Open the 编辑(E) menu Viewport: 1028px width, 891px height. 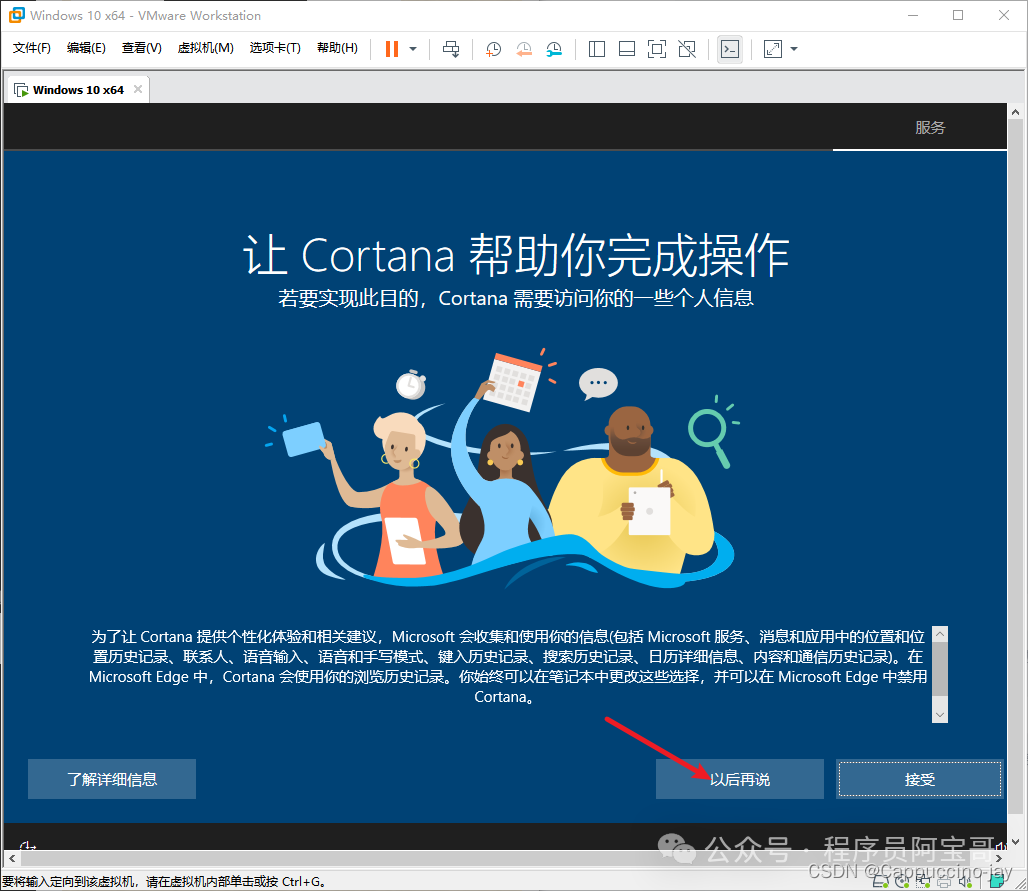pyautogui.click(x=86, y=47)
